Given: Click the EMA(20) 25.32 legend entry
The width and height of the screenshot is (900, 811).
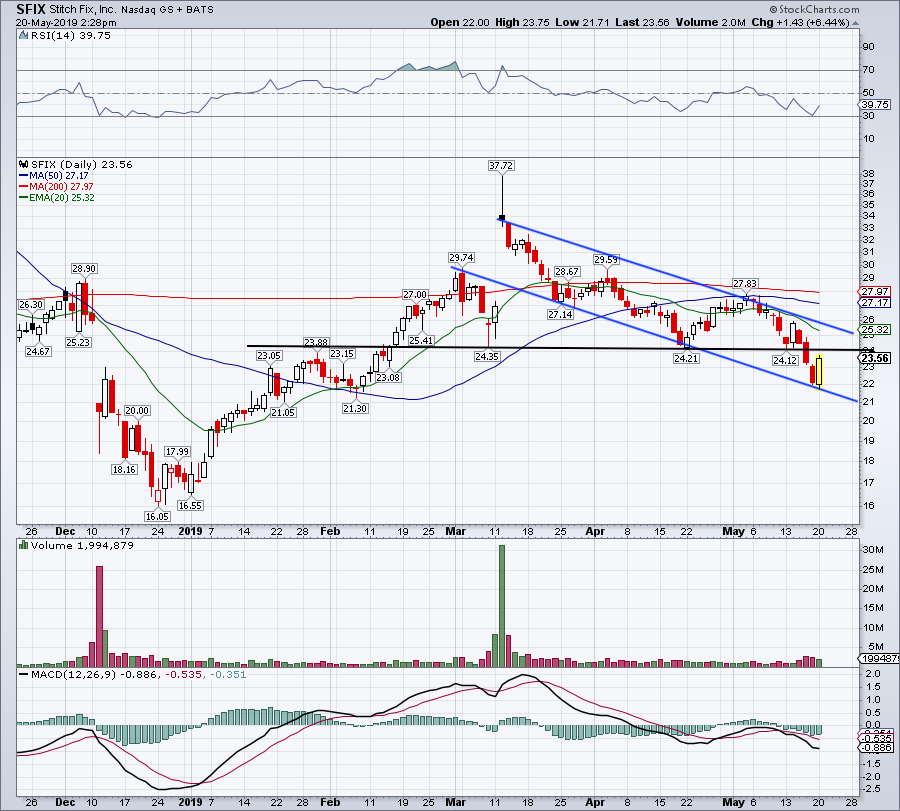Looking at the screenshot, I should [x=57, y=197].
